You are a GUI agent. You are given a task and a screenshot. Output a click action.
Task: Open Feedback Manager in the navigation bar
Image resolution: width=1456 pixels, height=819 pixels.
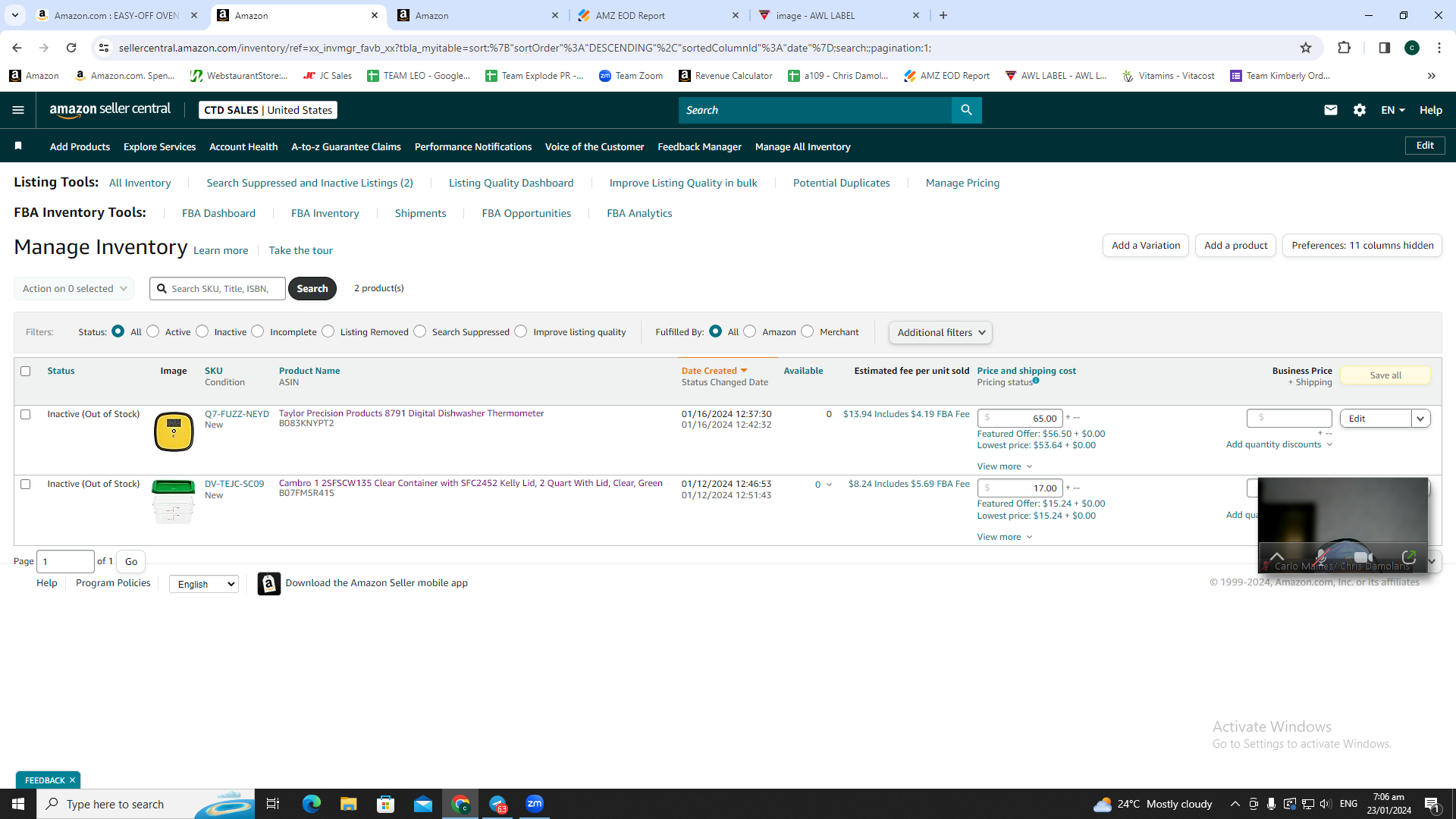point(699,146)
